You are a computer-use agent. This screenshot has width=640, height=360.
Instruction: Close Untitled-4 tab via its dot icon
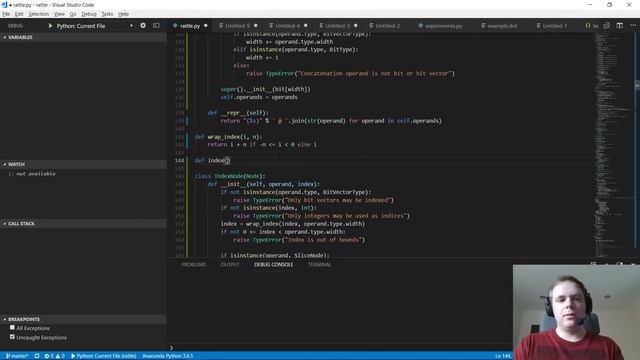click(x=306, y=26)
